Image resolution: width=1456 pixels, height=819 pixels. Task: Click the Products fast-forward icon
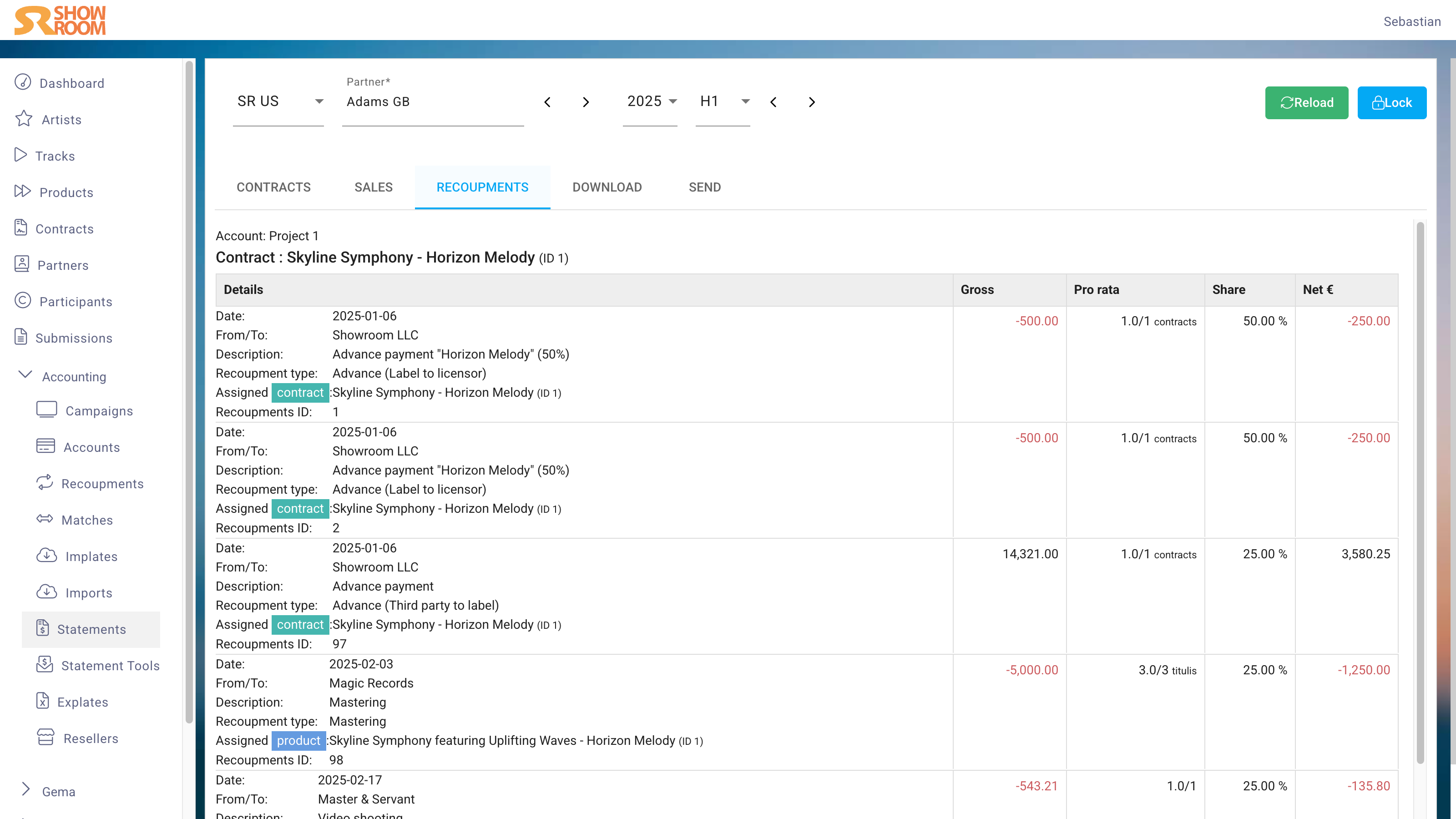pos(23,192)
